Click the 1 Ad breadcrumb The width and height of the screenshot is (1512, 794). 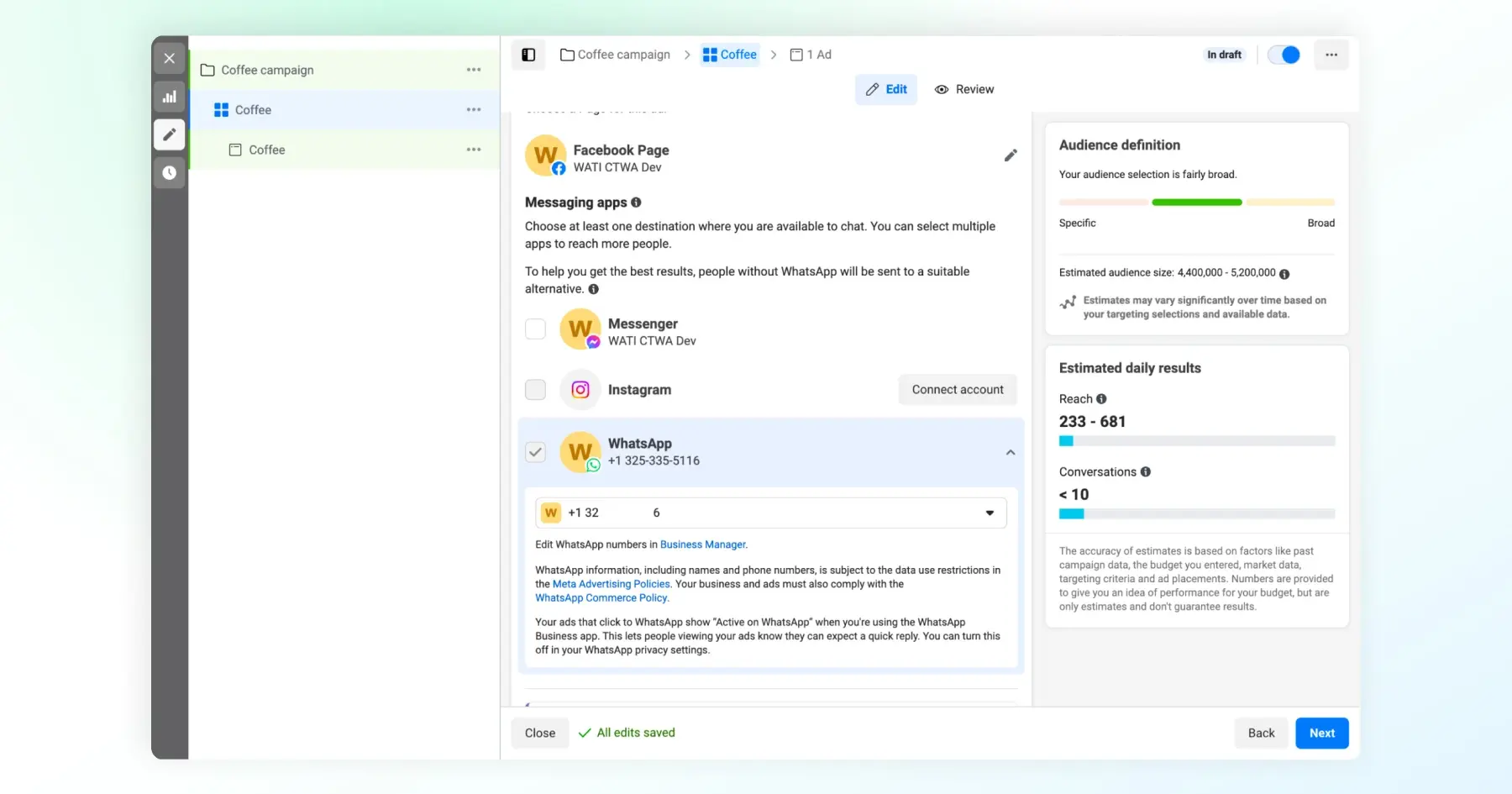point(811,55)
